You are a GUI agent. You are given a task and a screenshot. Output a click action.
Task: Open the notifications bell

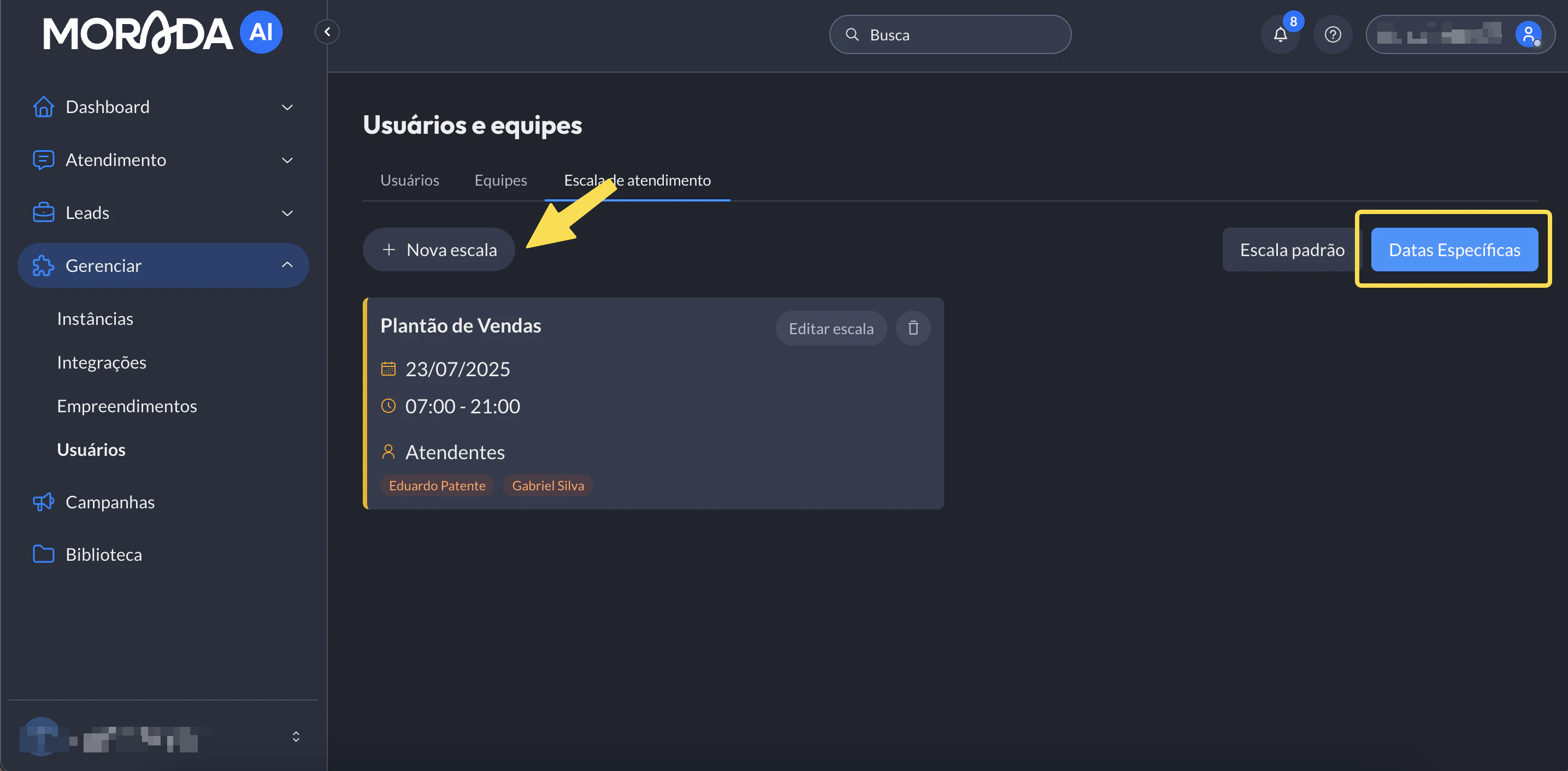pos(1280,35)
